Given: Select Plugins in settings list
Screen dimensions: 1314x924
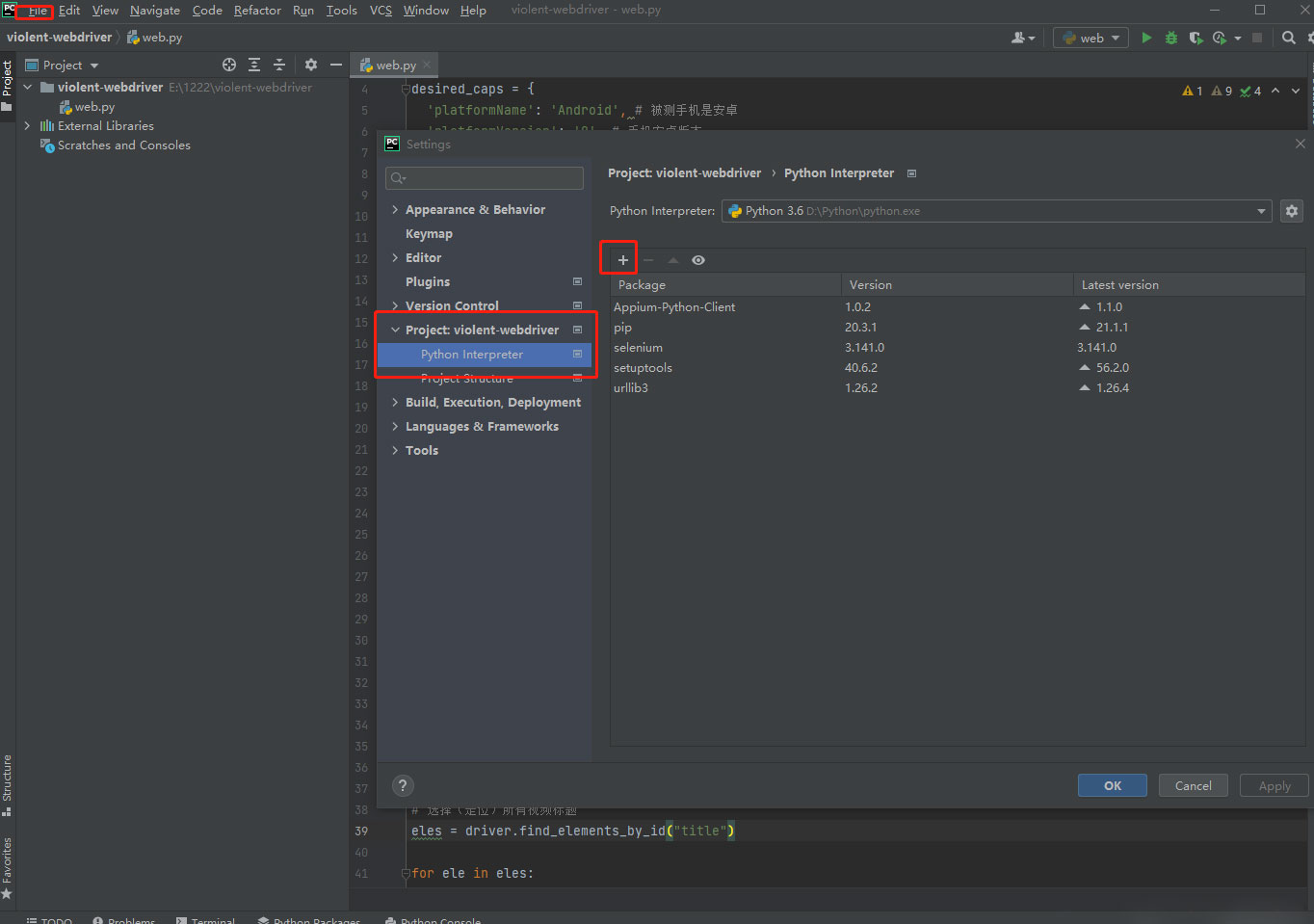Looking at the screenshot, I should coord(428,281).
